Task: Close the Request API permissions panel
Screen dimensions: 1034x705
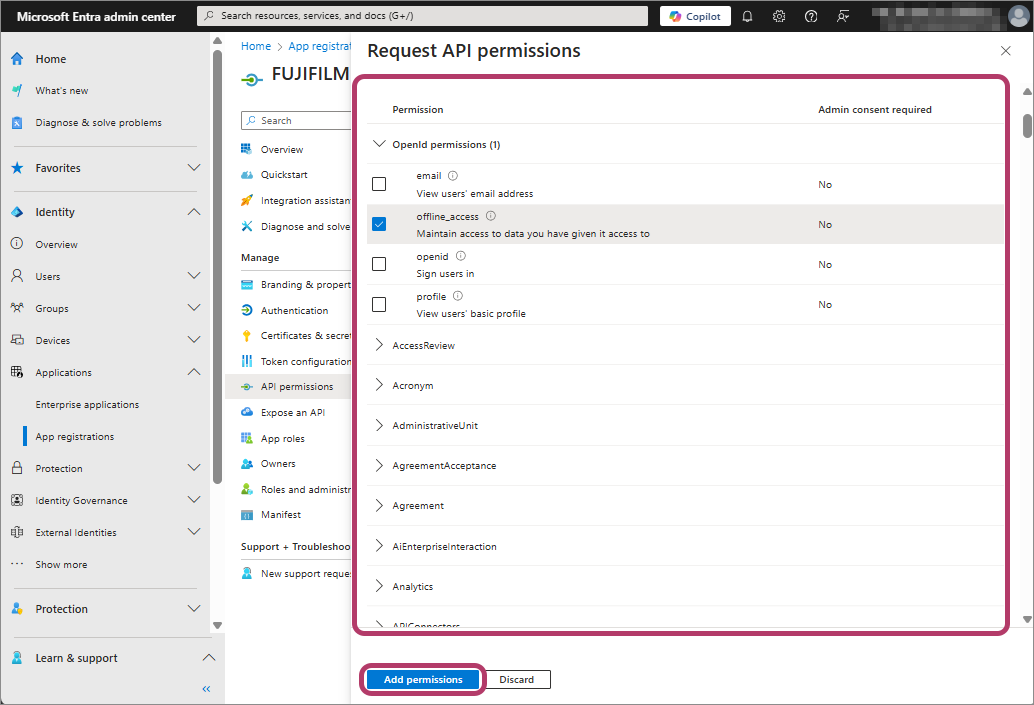Action: click(x=1006, y=51)
